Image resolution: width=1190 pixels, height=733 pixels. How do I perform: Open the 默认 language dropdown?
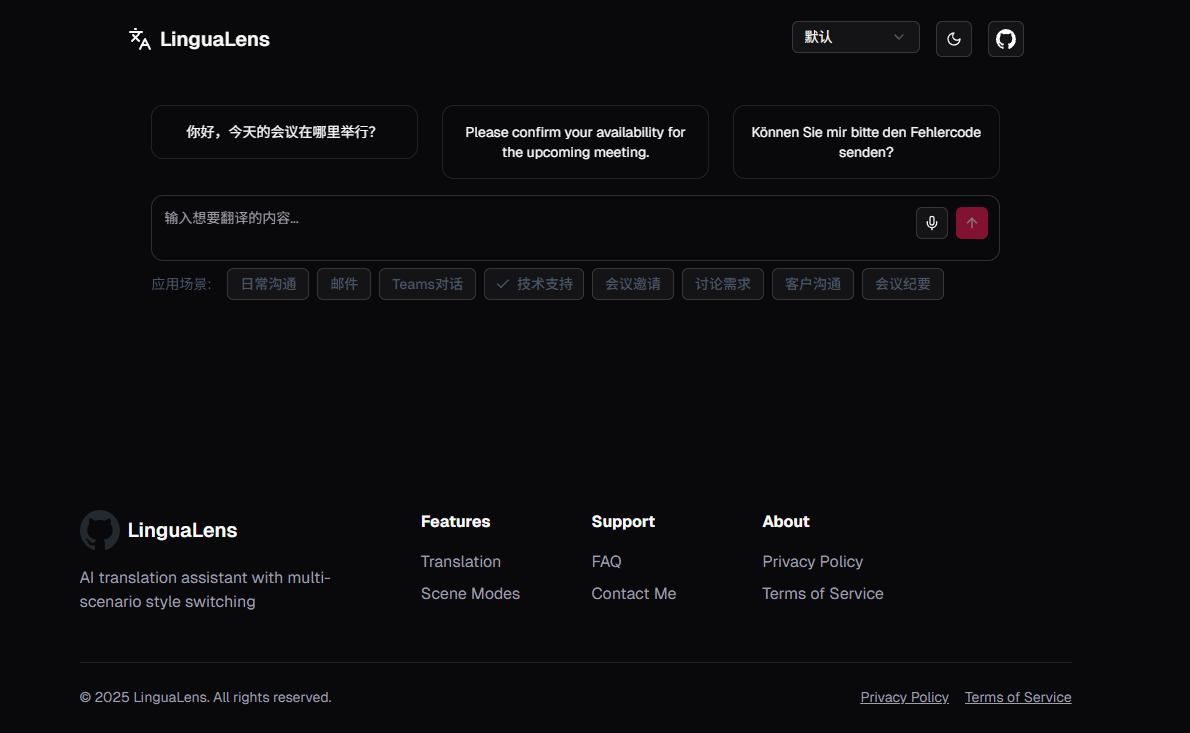[x=855, y=37]
